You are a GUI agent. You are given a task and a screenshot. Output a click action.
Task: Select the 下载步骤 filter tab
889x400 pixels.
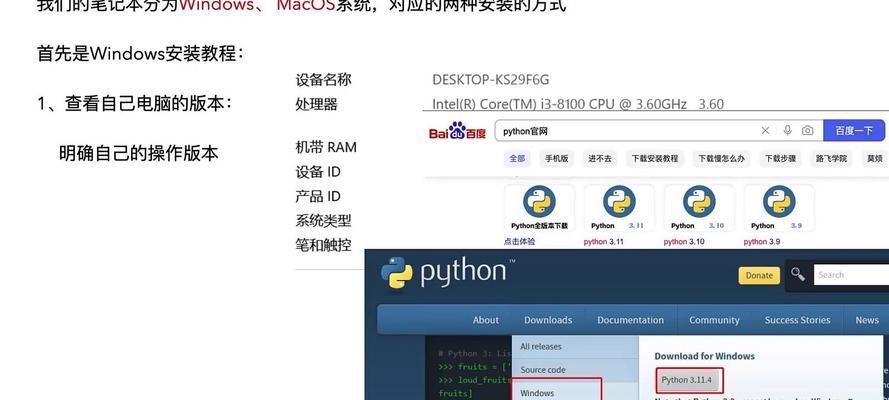pyautogui.click(x=780, y=159)
